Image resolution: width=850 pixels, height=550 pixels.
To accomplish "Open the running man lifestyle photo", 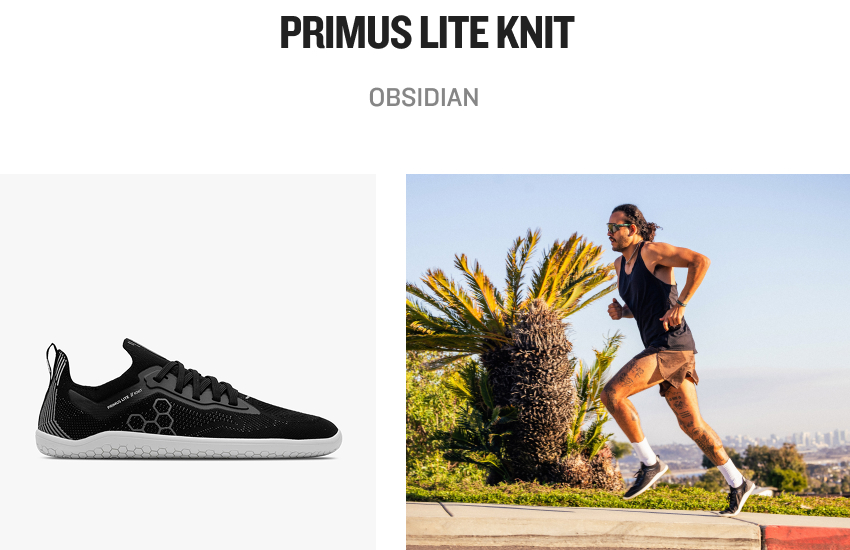I will [628, 362].
